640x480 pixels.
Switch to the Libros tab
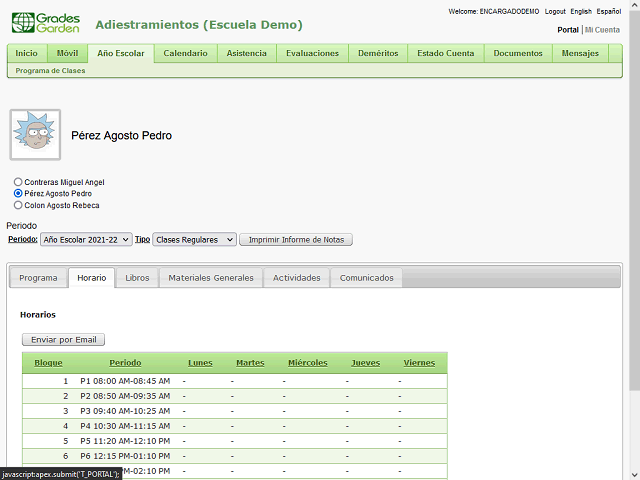[x=137, y=278]
